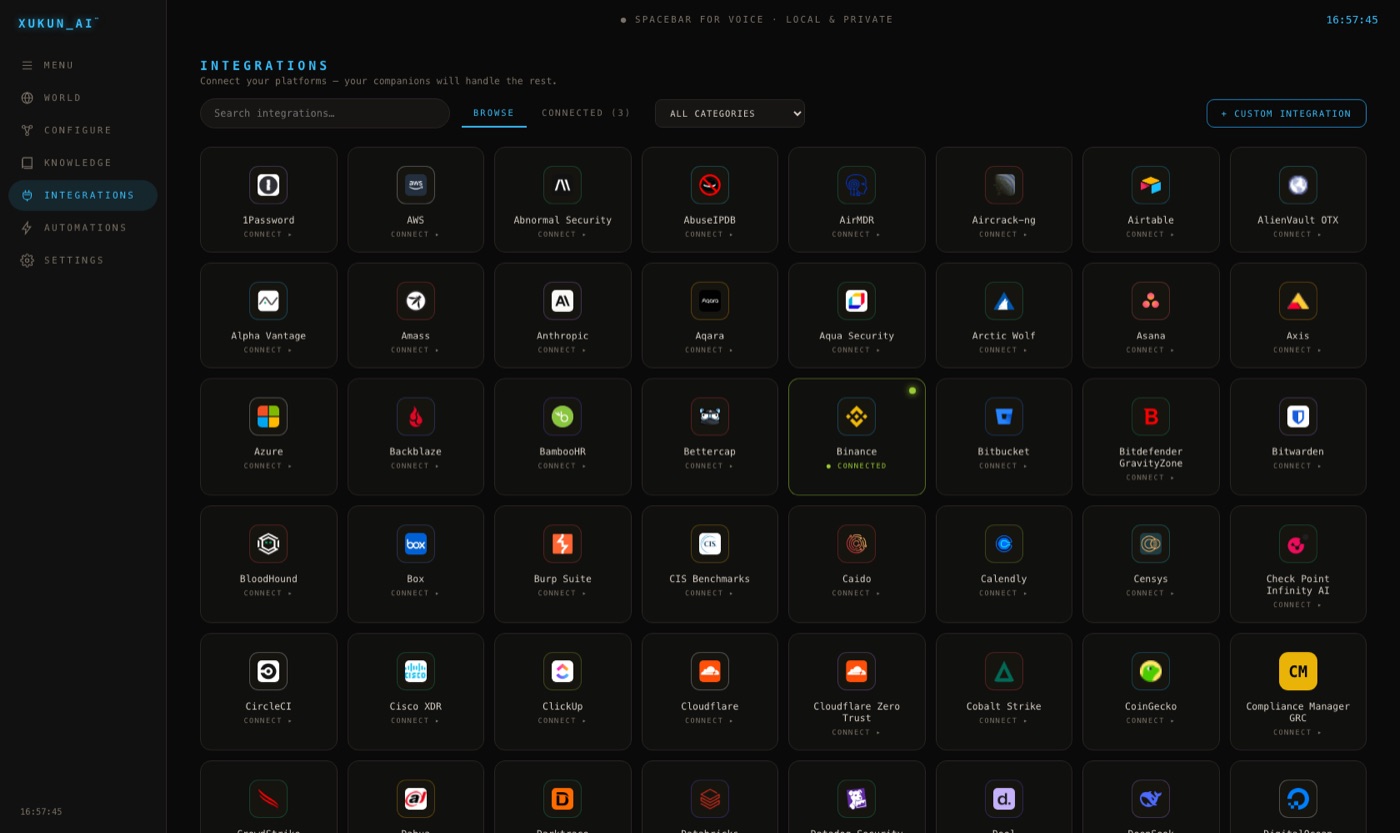Select the Cisco XDR icon
The width and height of the screenshot is (1400, 833).
click(x=415, y=672)
